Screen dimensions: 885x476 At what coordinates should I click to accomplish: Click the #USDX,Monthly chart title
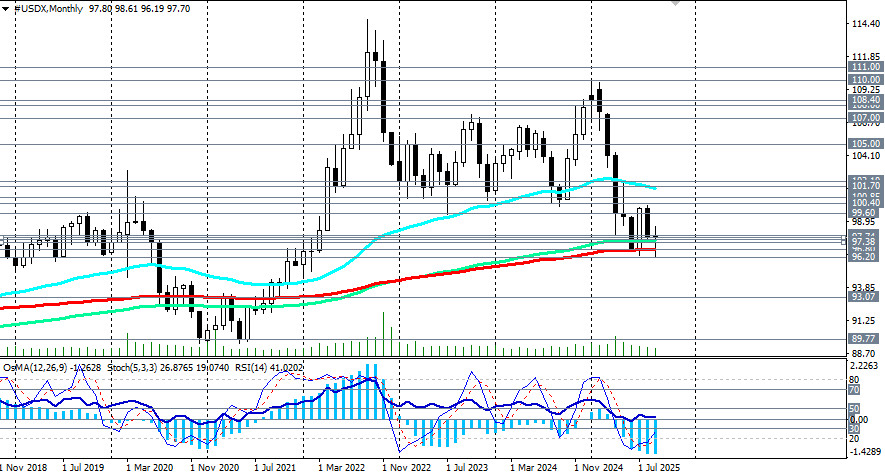point(48,6)
